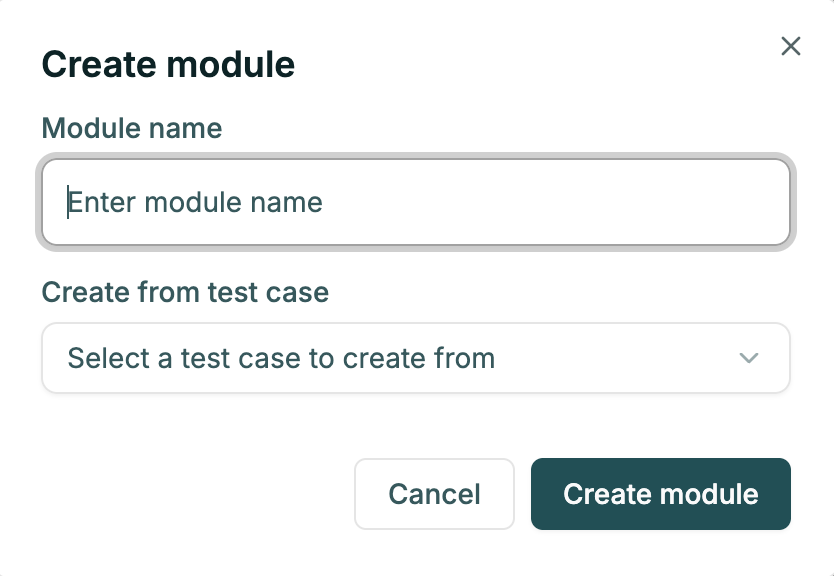Click the 'Create from test case' label text
This screenshot has width=834, height=576.
click(185, 292)
